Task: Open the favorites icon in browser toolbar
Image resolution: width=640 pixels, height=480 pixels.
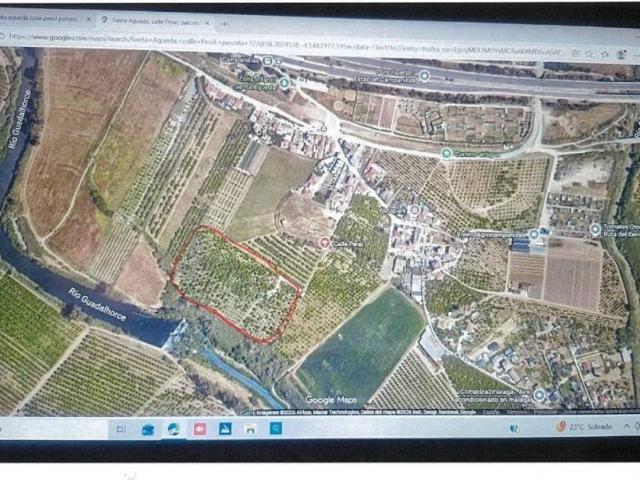Action: click(604, 53)
